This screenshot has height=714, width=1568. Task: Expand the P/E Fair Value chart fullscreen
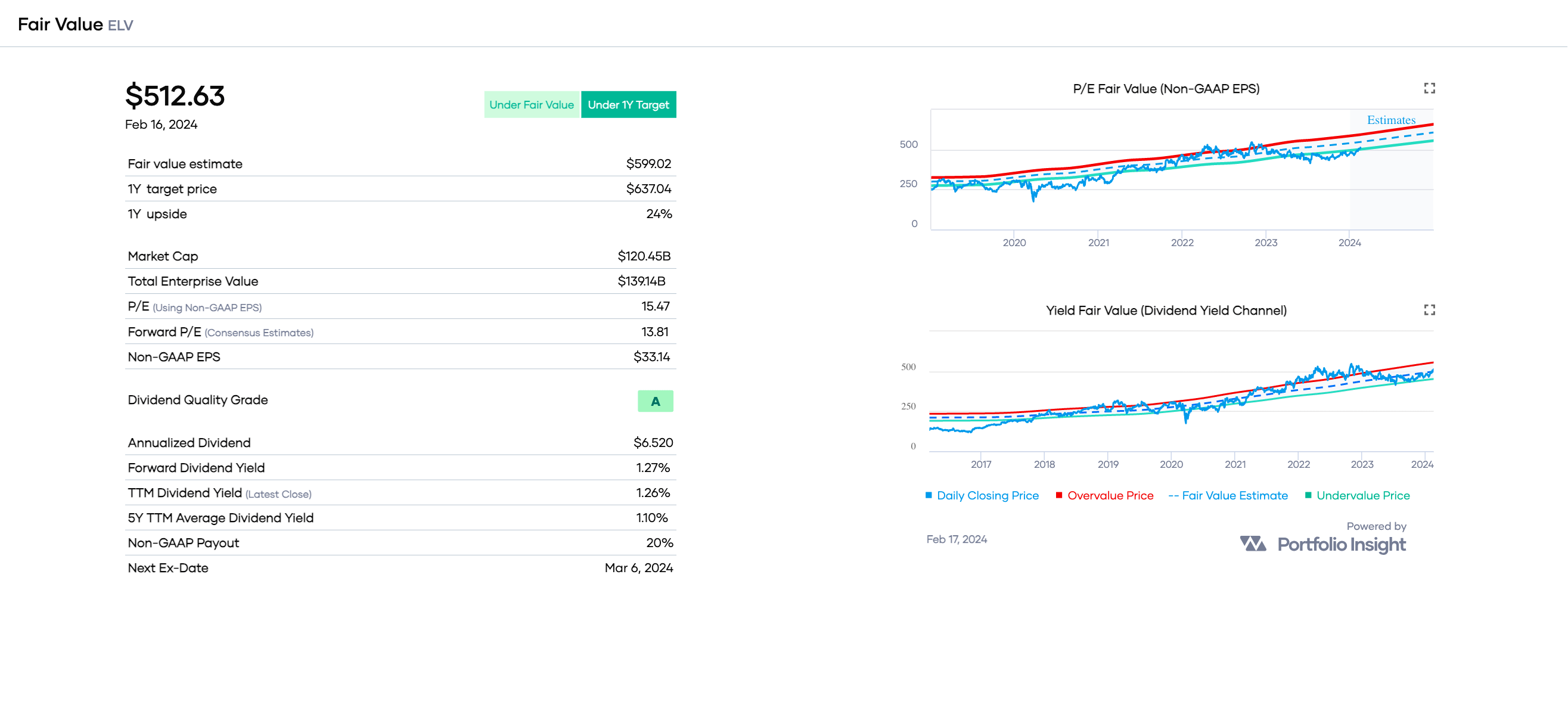[1429, 88]
